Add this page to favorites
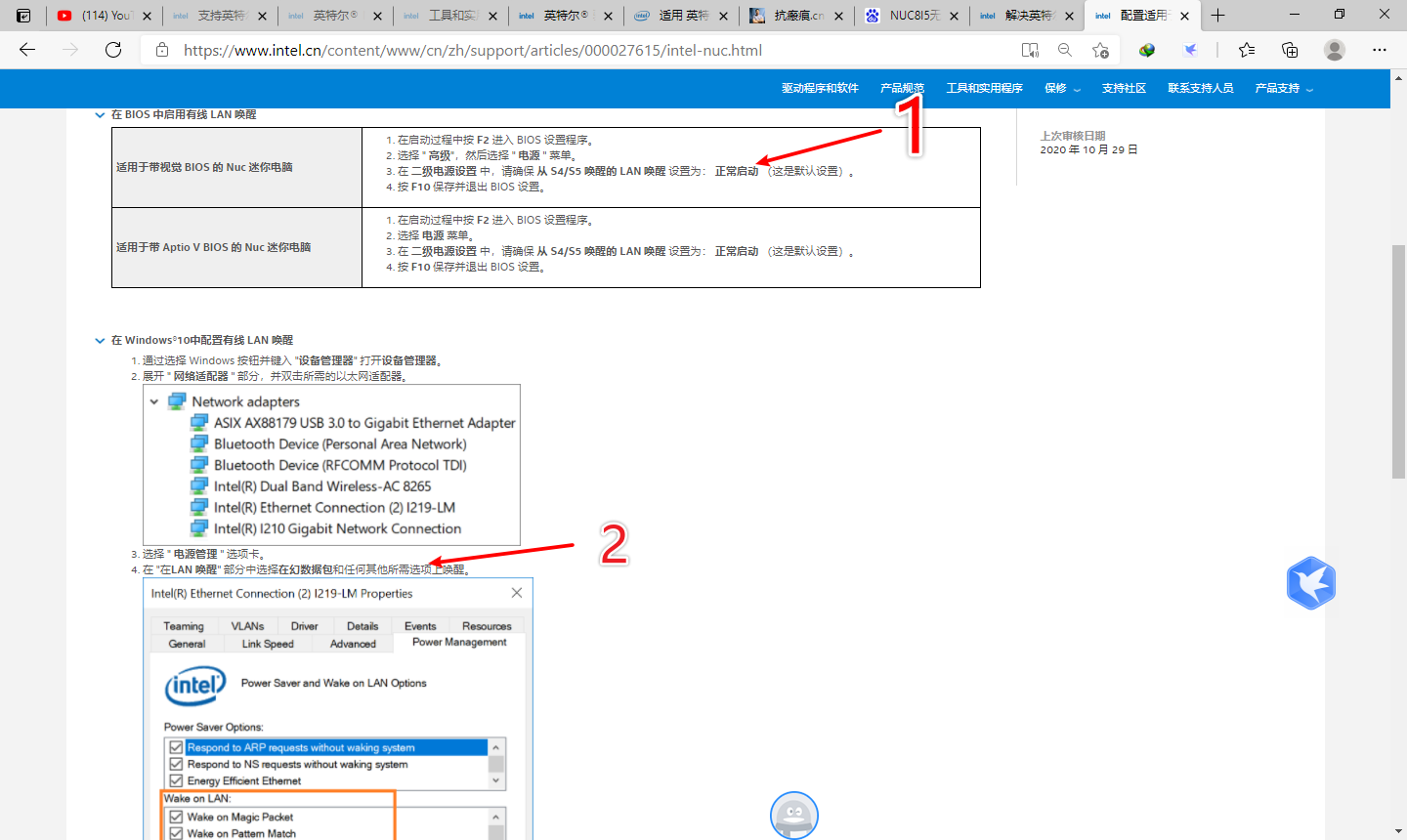This screenshot has height=840, width=1407. [x=1101, y=50]
